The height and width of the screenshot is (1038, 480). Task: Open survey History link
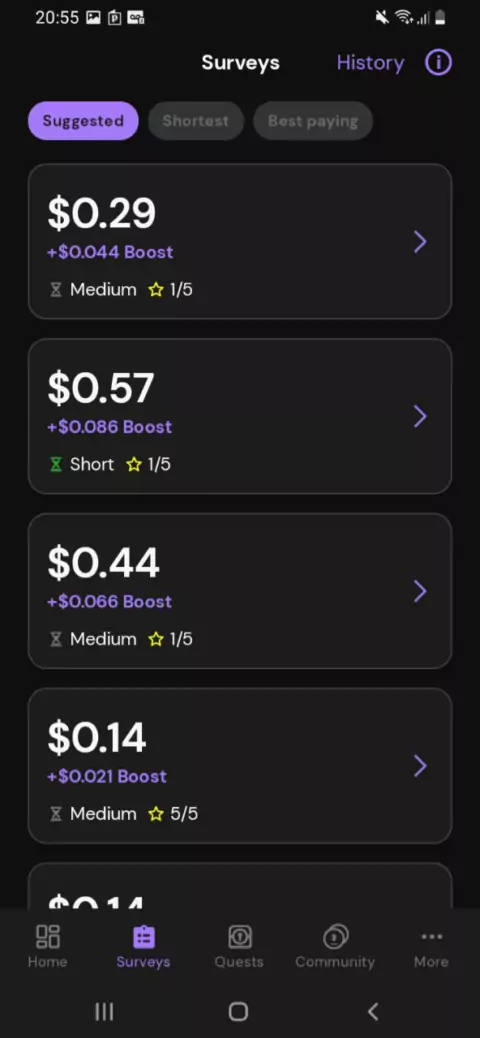(370, 63)
